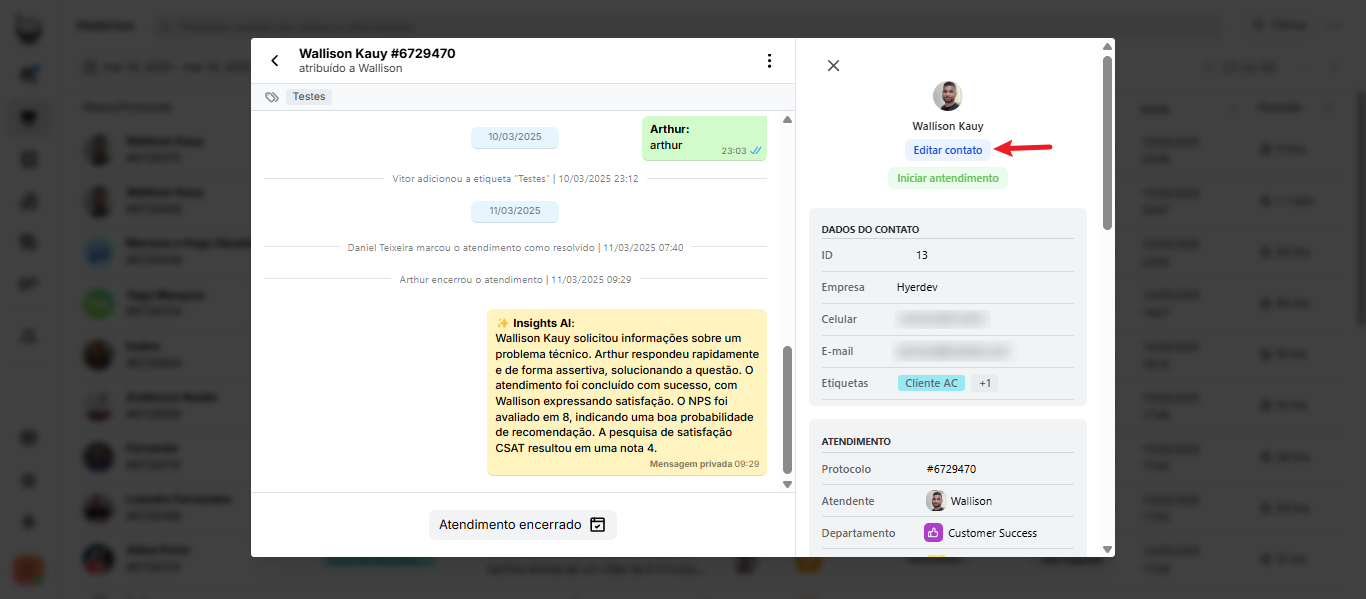Click the back arrow in chat header
This screenshot has width=1366, height=599.
[x=275, y=61]
